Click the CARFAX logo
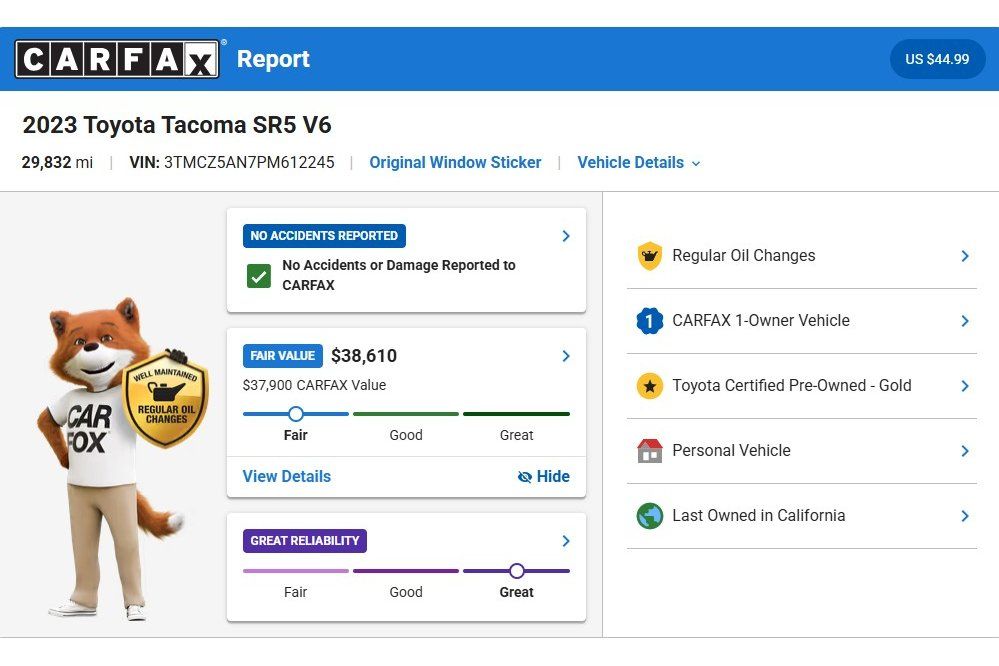 click(117, 59)
